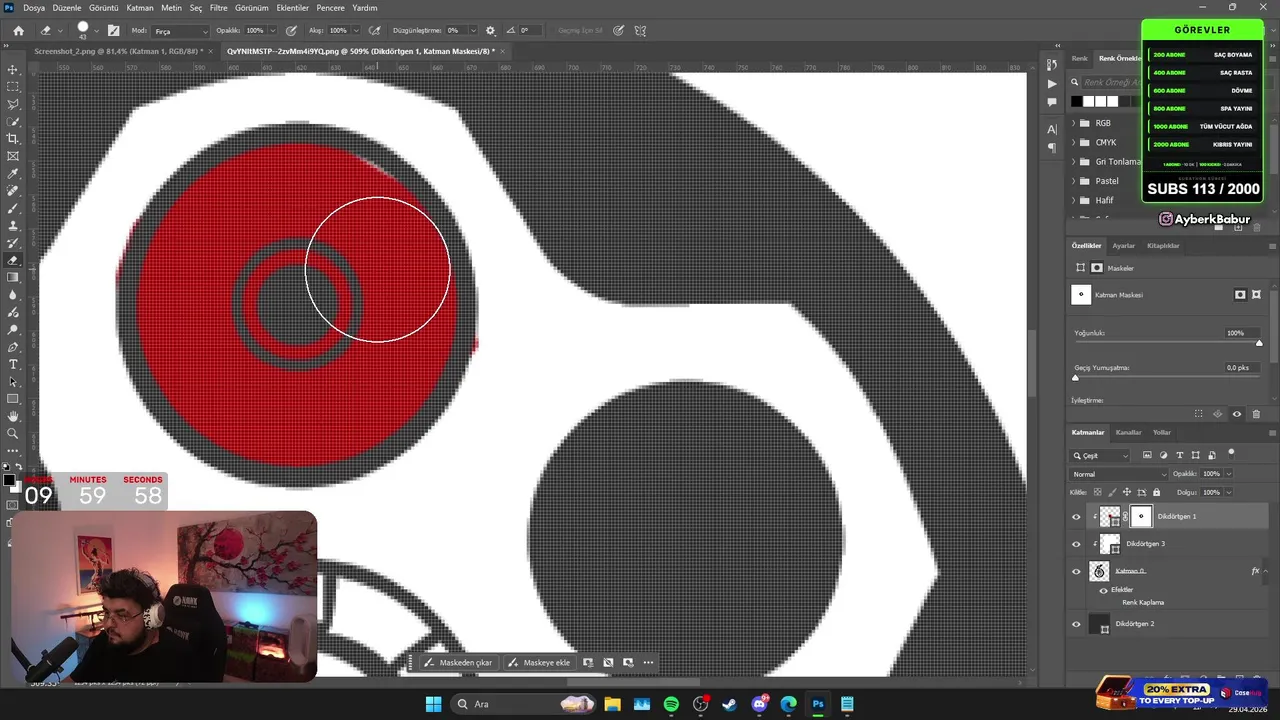Toggle layer filter on/off switch
This screenshot has width=1280, height=720.
click(1231, 454)
